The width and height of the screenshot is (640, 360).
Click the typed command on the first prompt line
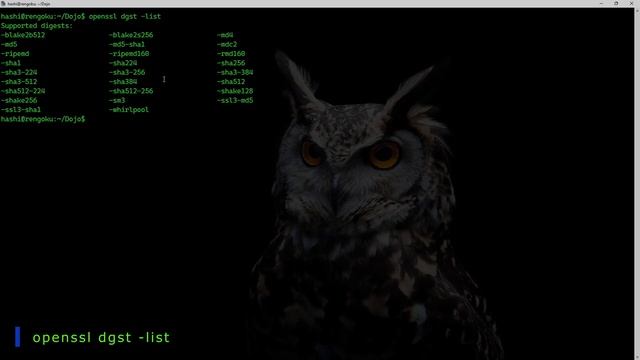125,16
